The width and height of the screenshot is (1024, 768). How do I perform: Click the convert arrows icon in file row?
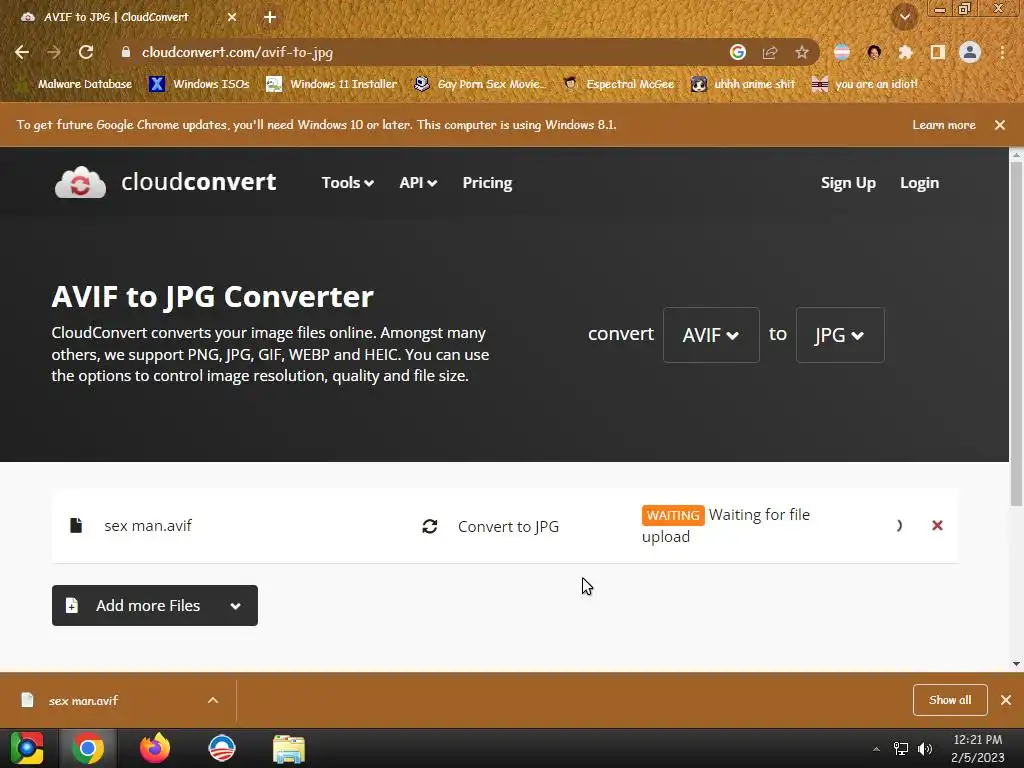click(x=430, y=526)
